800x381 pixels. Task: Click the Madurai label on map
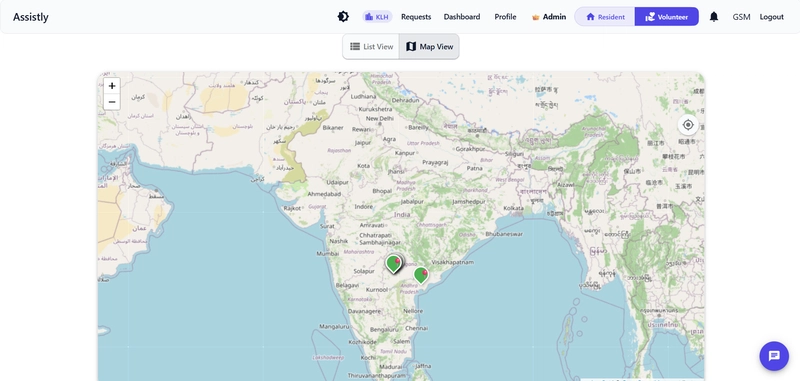coord(391,367)
